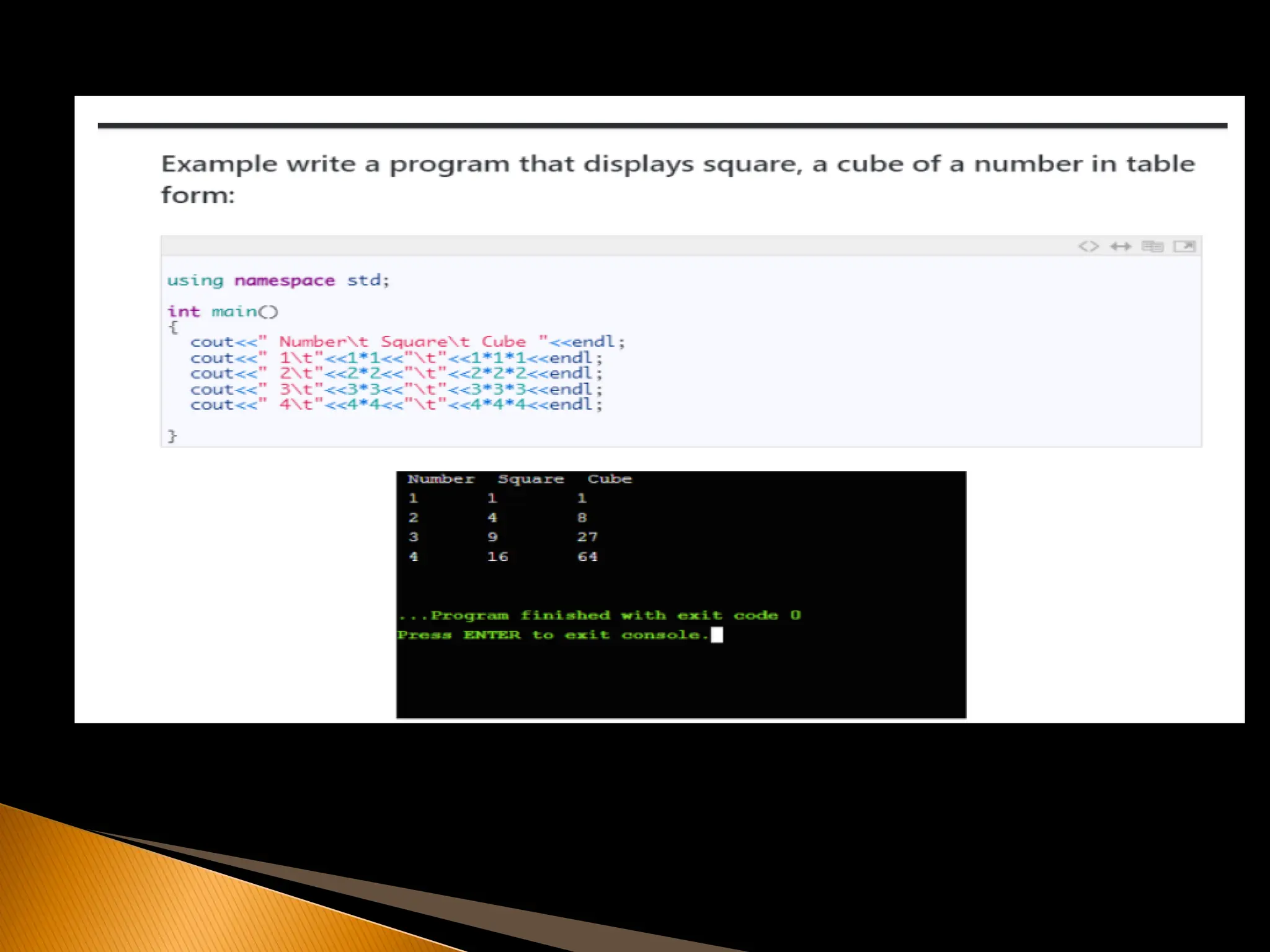Click the view source code icon

[1088, 247]
